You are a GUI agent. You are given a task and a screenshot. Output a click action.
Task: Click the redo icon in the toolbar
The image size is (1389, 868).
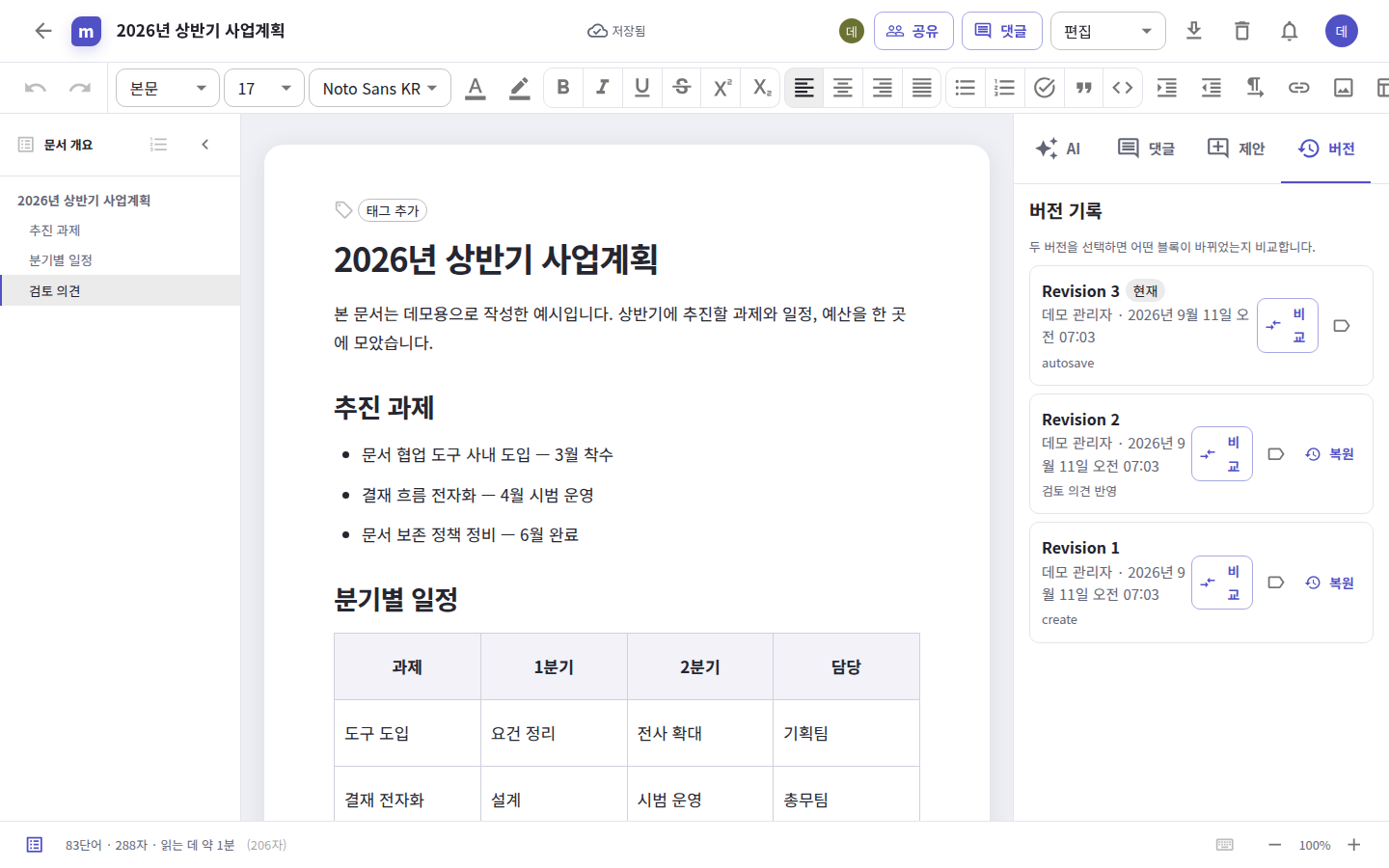80,88
